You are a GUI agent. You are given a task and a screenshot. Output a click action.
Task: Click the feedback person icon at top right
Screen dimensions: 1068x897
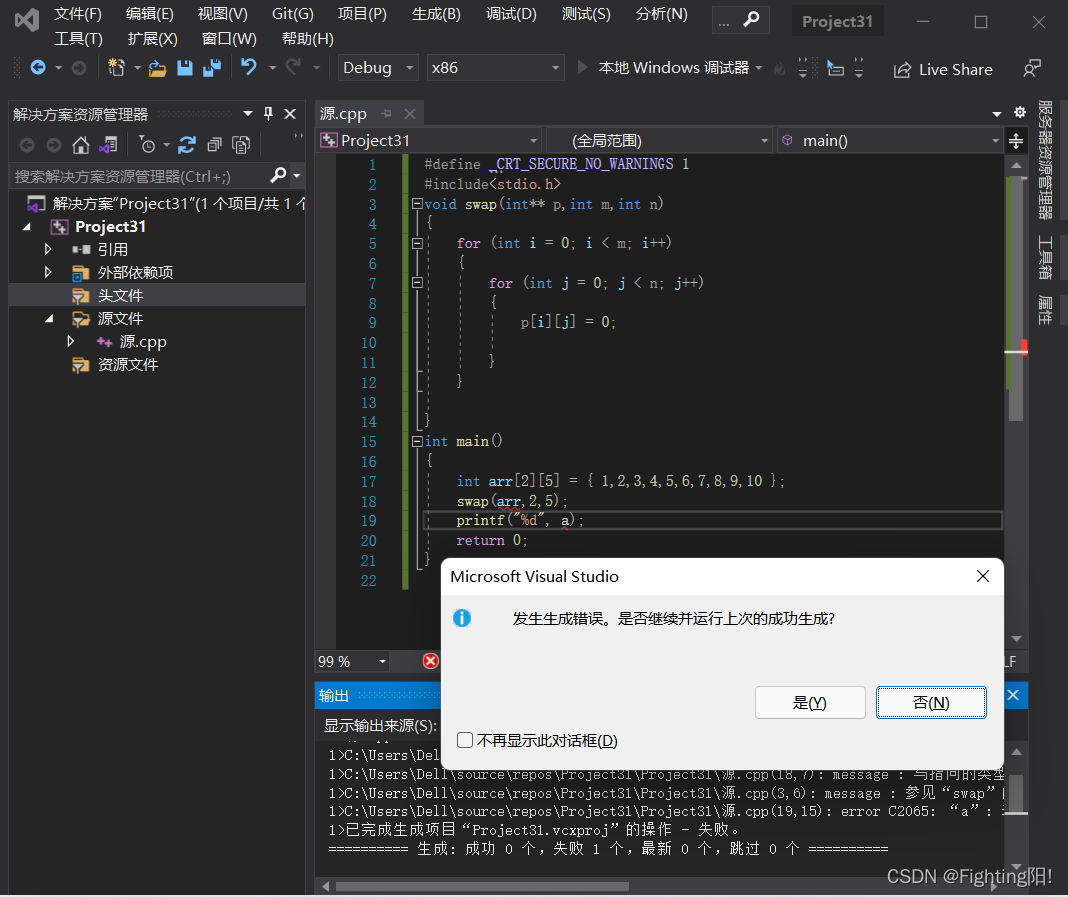coord(1033,69)
